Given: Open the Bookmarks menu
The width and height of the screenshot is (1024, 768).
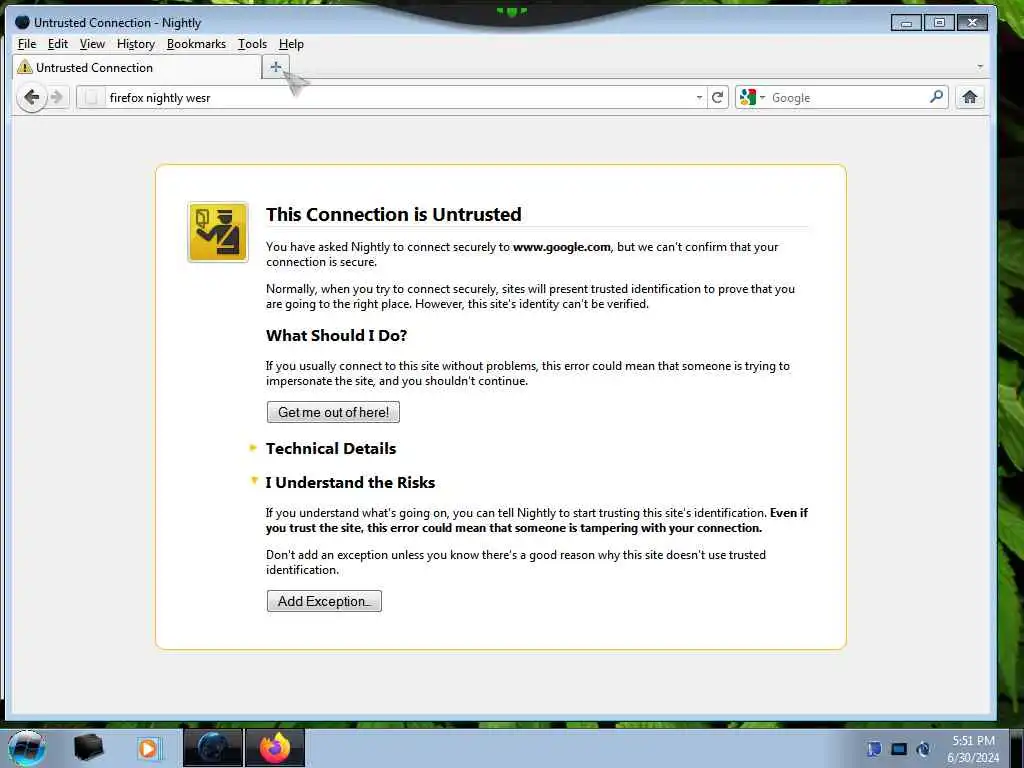Looking at the screenshot, I should tap(196, 44).
